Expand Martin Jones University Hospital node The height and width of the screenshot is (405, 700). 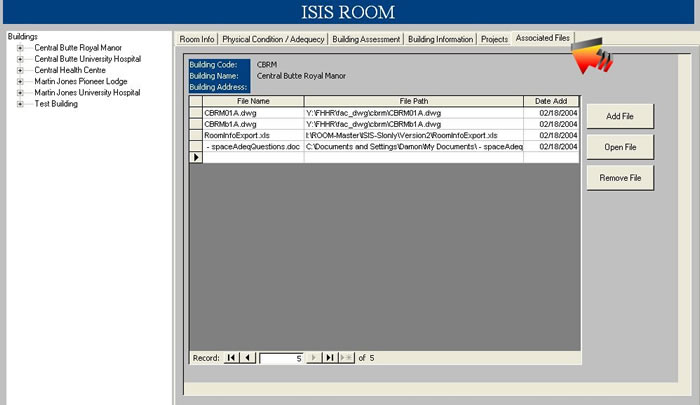[20, 92]
